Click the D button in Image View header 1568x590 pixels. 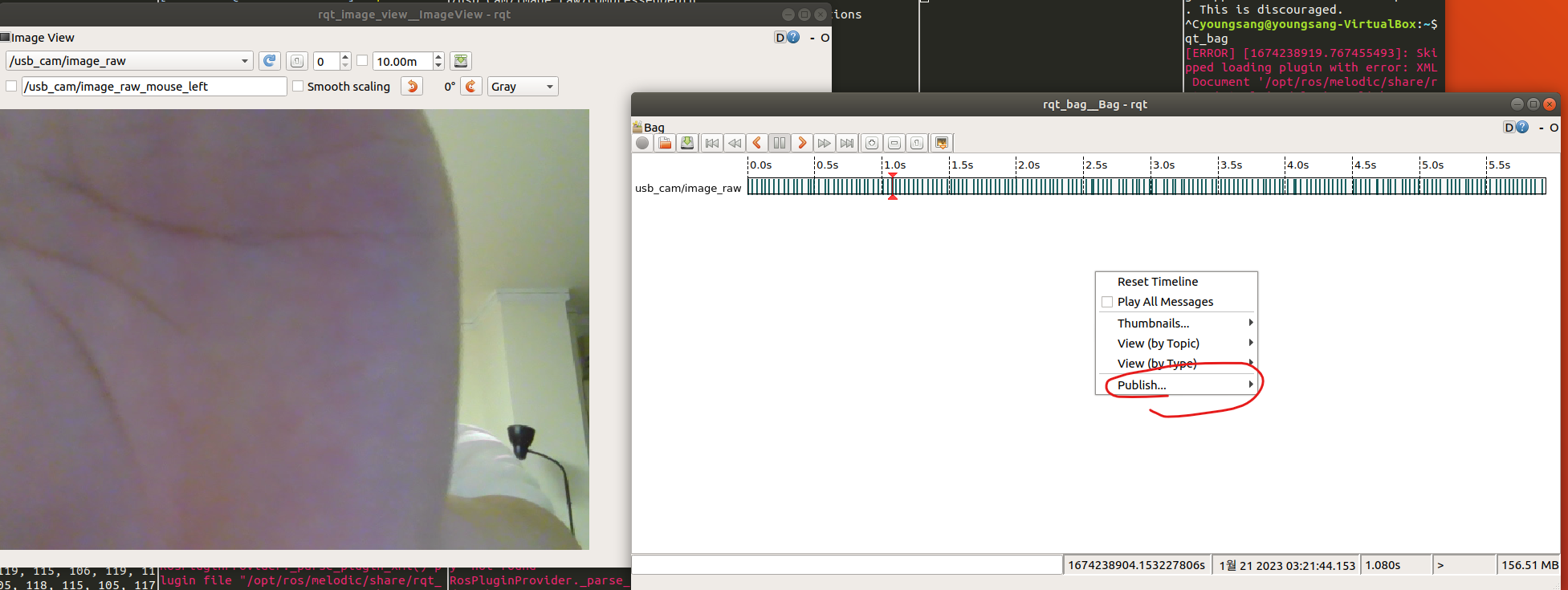coord(780,37)
